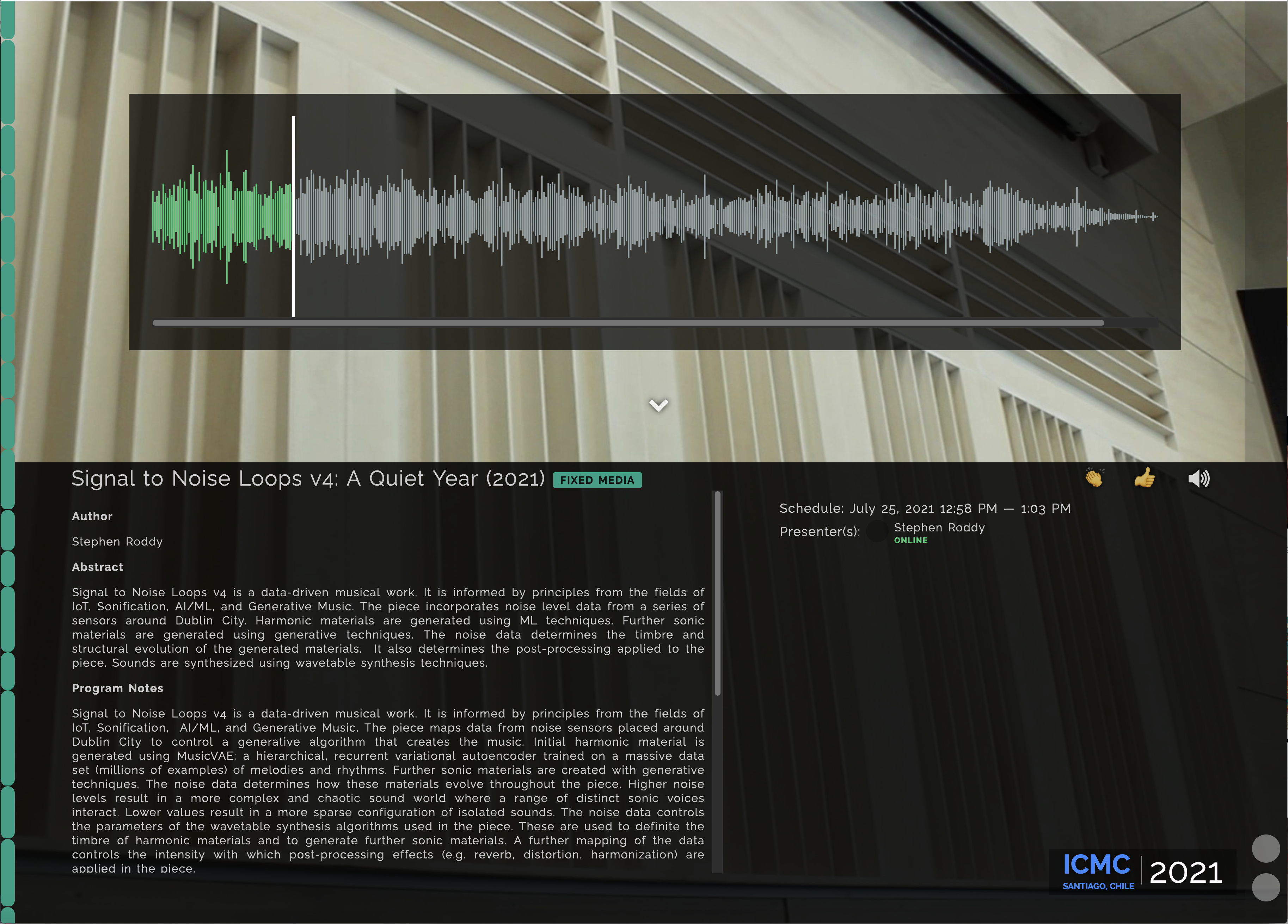Click the played green waveform section
The height and width of the screenshot is (924, 1288).
click(x=221, y=217)
